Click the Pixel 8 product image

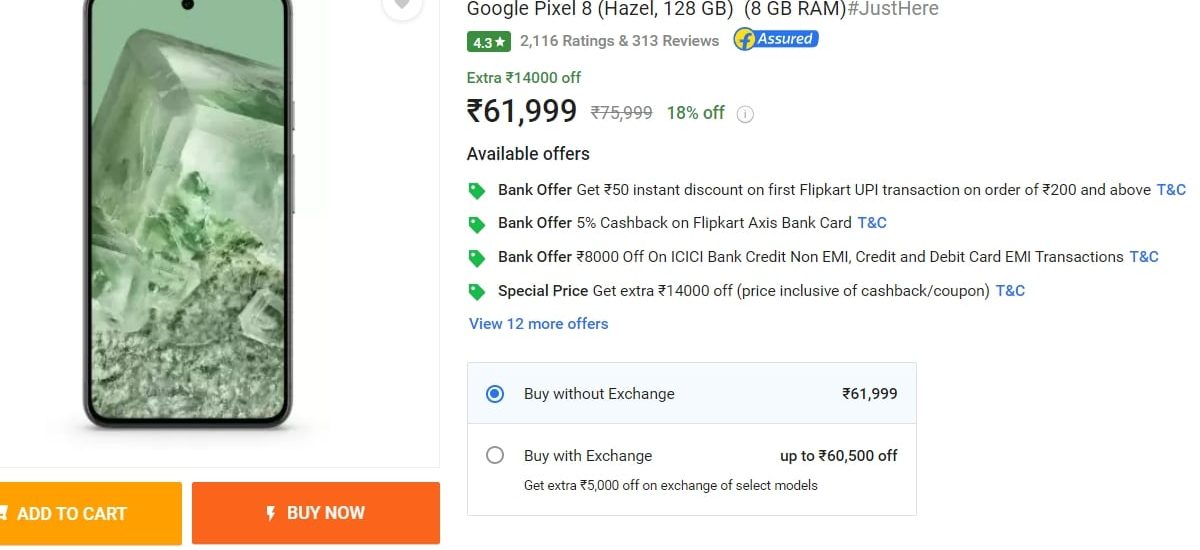point(188,220)
